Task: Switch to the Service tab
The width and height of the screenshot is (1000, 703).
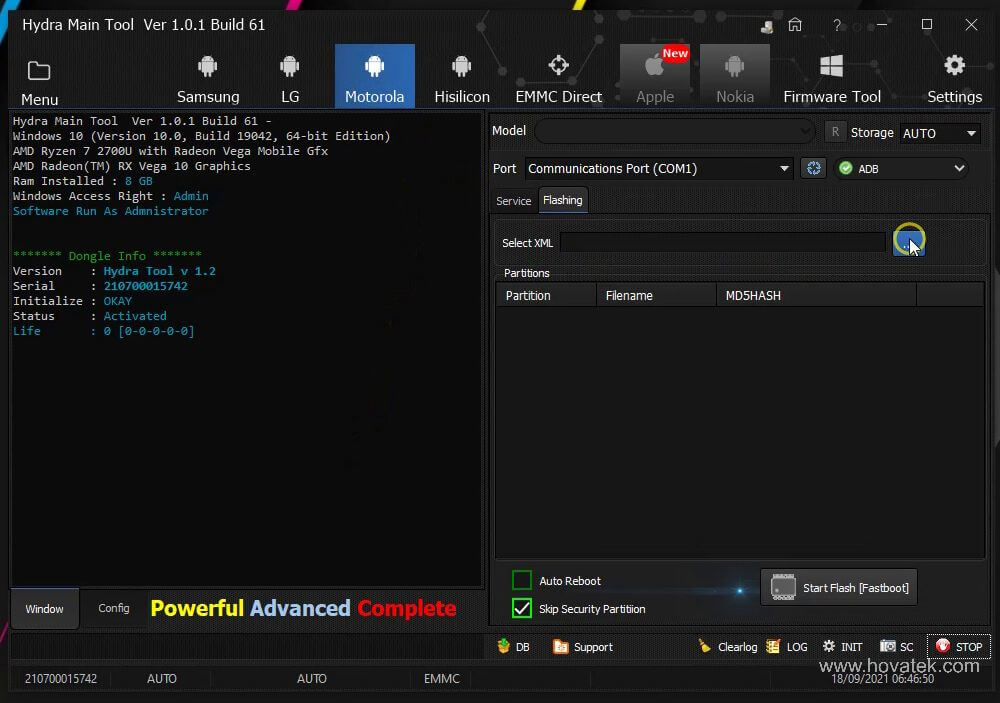Action: 513,200
